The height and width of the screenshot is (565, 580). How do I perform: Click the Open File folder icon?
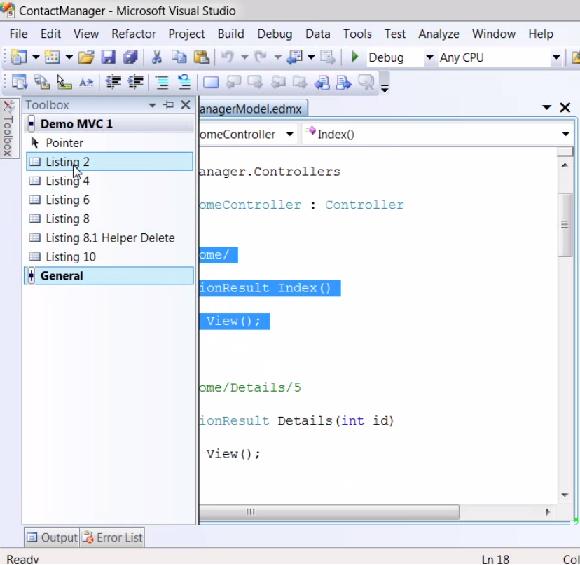[86, 57]
